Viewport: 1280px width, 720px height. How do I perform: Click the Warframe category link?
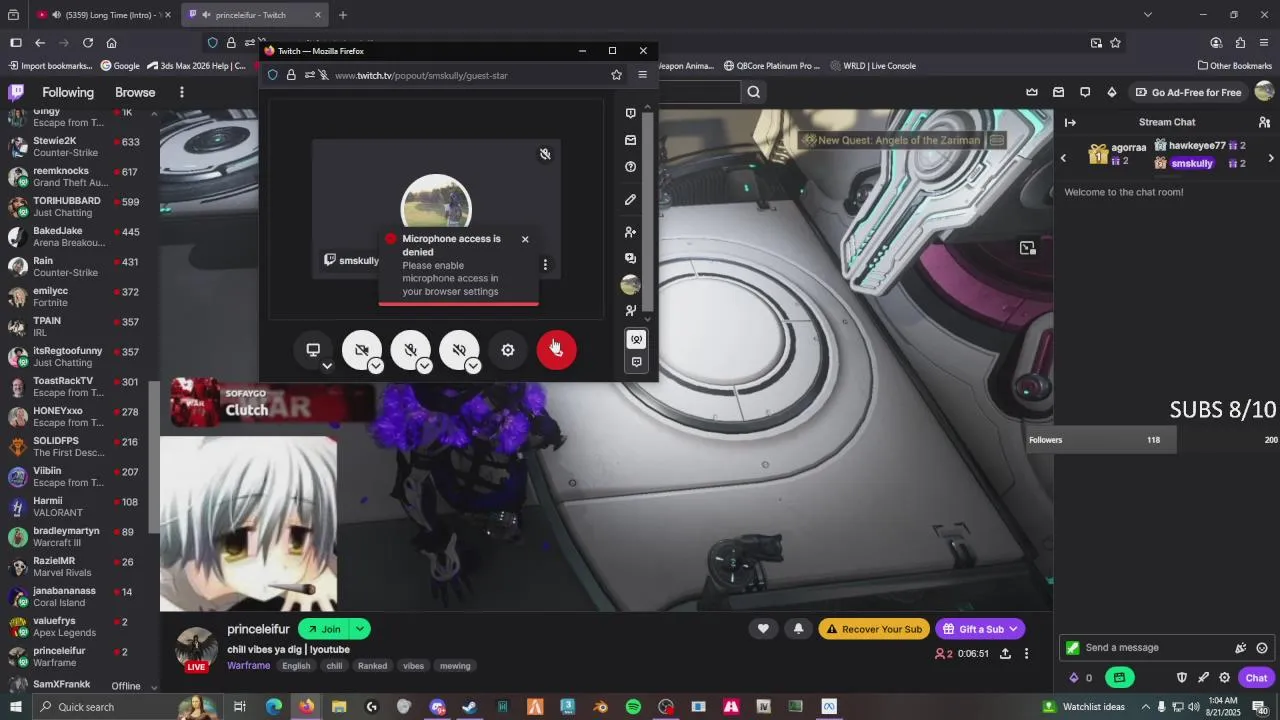pyautogui.click(x=248, y=666)
